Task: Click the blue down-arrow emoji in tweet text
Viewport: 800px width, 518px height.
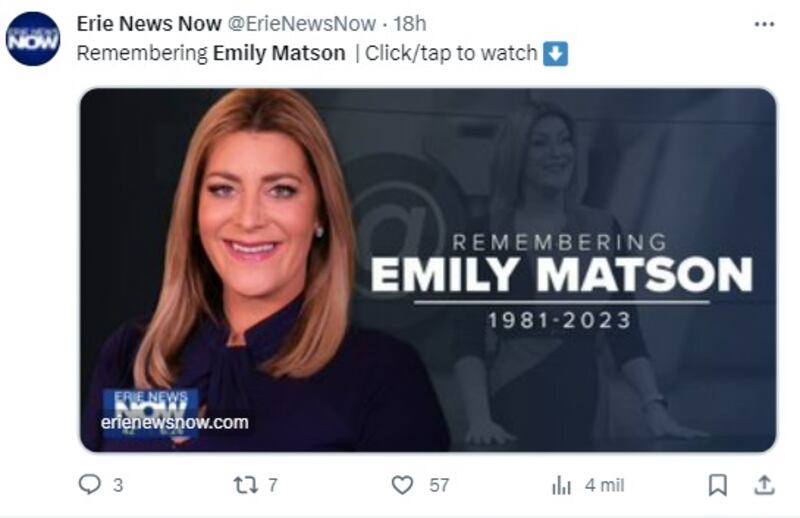Action: [555, 54]
